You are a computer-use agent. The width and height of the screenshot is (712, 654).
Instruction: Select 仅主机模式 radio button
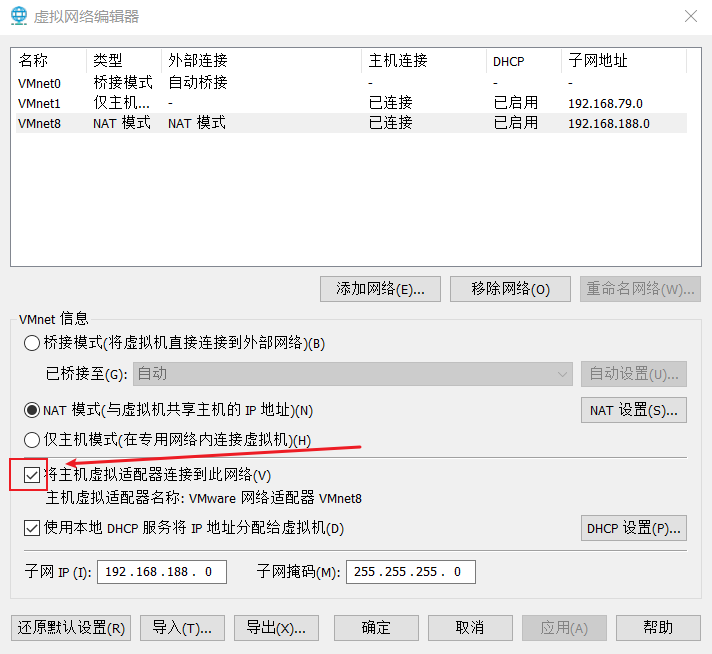tap(32, 440)
